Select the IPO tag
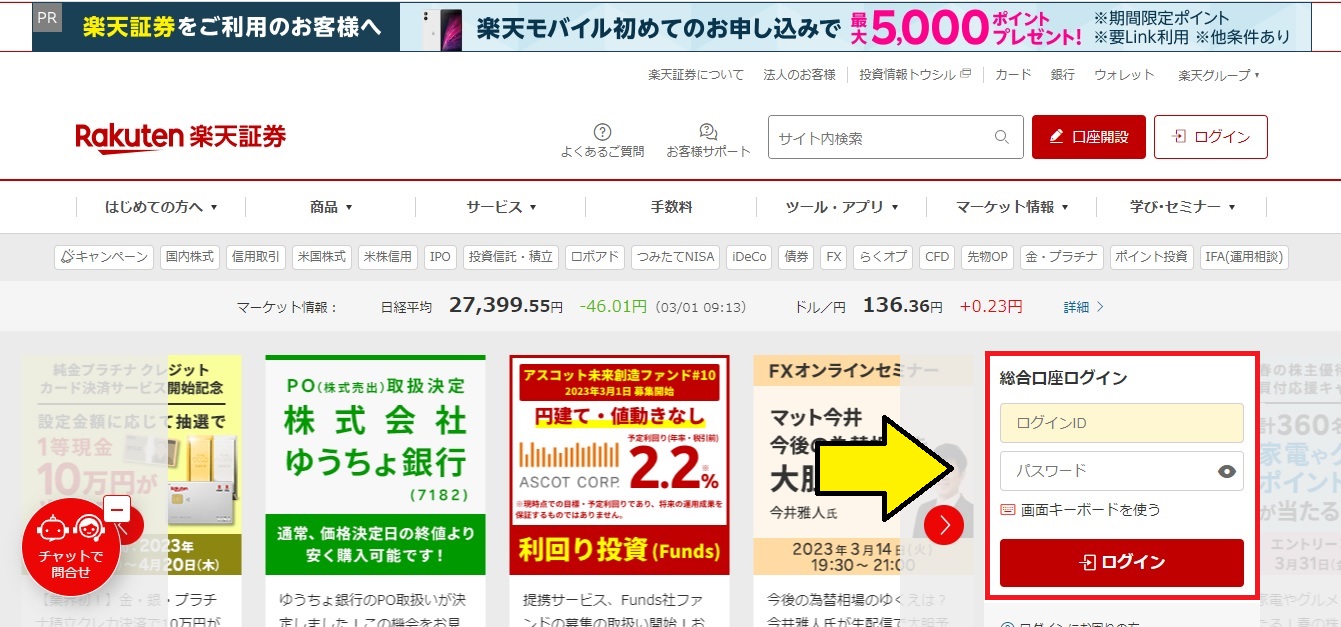 point(440,257)
